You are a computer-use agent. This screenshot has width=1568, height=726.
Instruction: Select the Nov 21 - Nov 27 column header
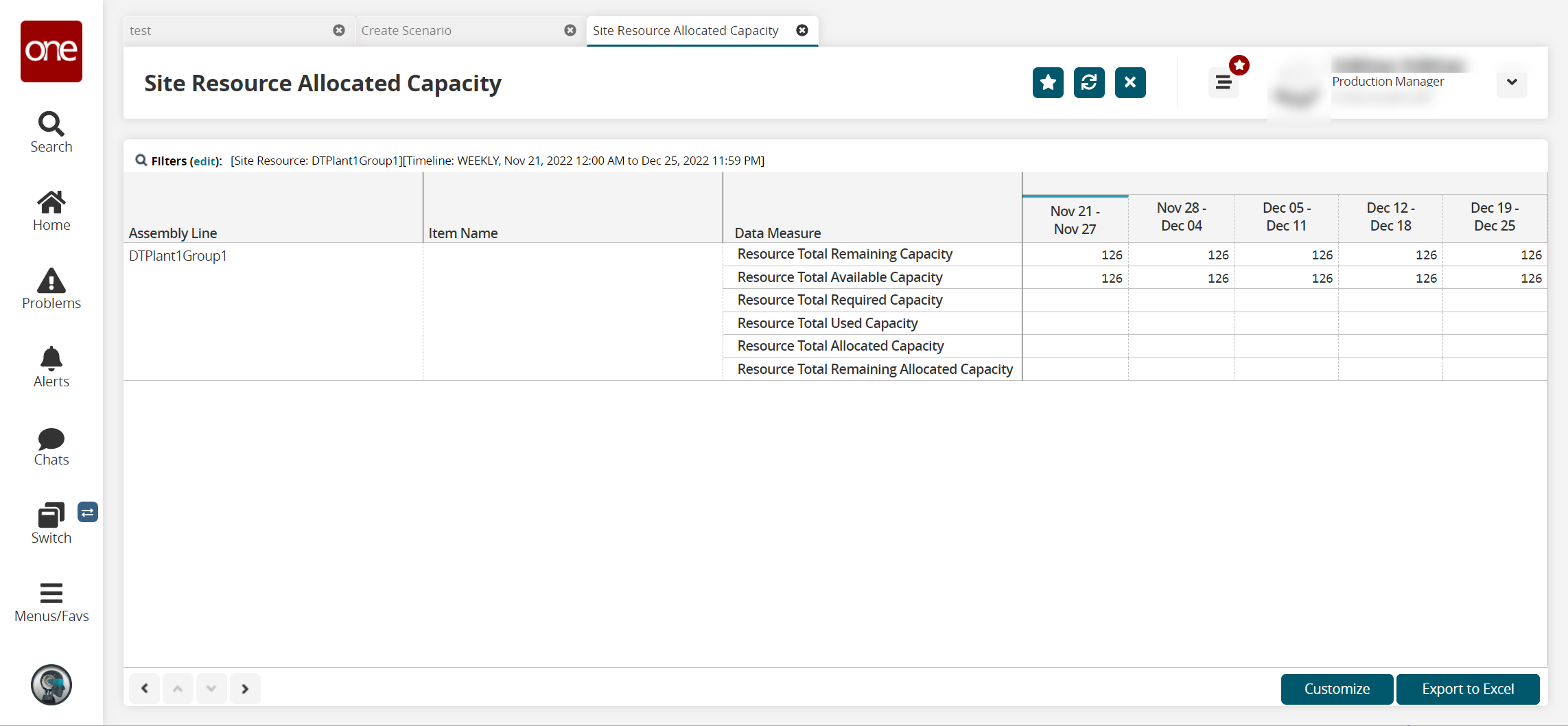[x=1075, y=220]
